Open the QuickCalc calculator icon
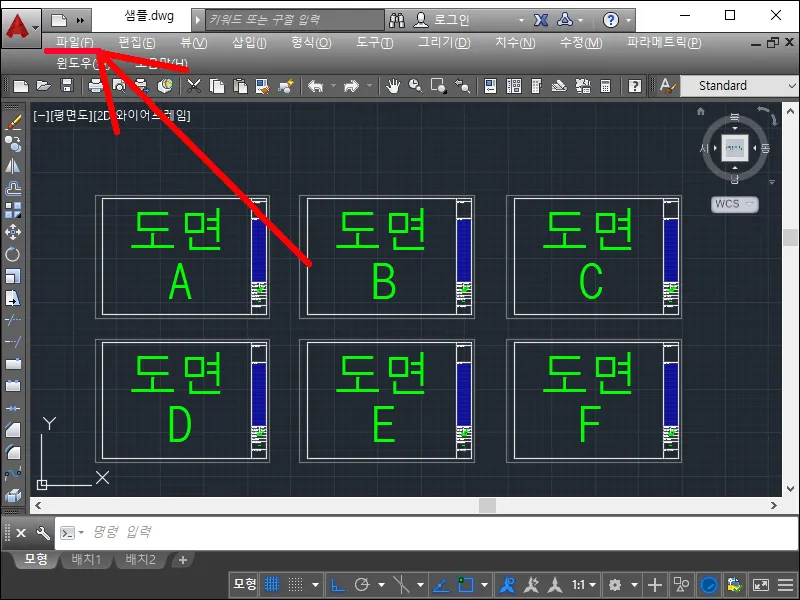 click(x=606, y=86)
